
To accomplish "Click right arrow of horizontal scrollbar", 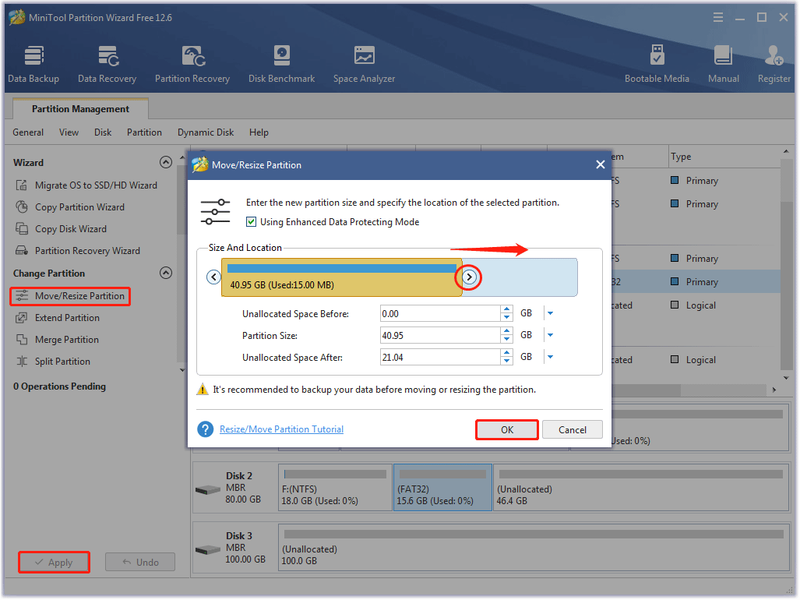I will point(774,390).
